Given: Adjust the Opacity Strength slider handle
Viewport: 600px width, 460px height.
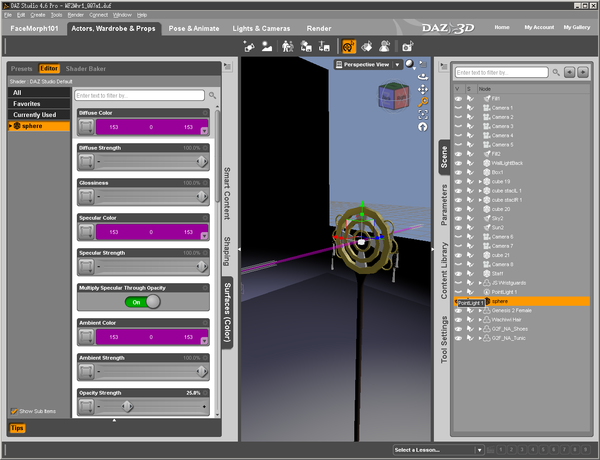Looking at the screenshot, I should 127,406.
